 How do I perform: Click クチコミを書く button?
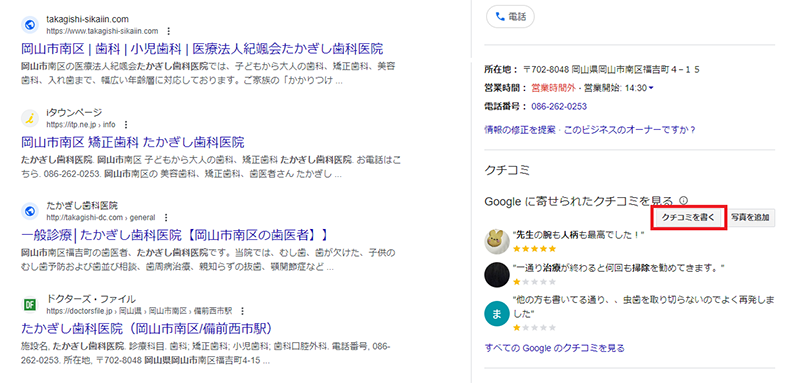pyautogui.click(x=689, y=217)
